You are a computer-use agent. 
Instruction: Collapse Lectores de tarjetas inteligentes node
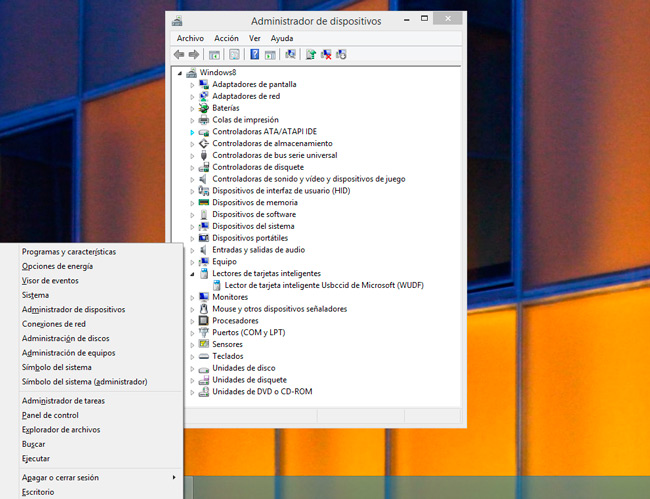[192, 274]
